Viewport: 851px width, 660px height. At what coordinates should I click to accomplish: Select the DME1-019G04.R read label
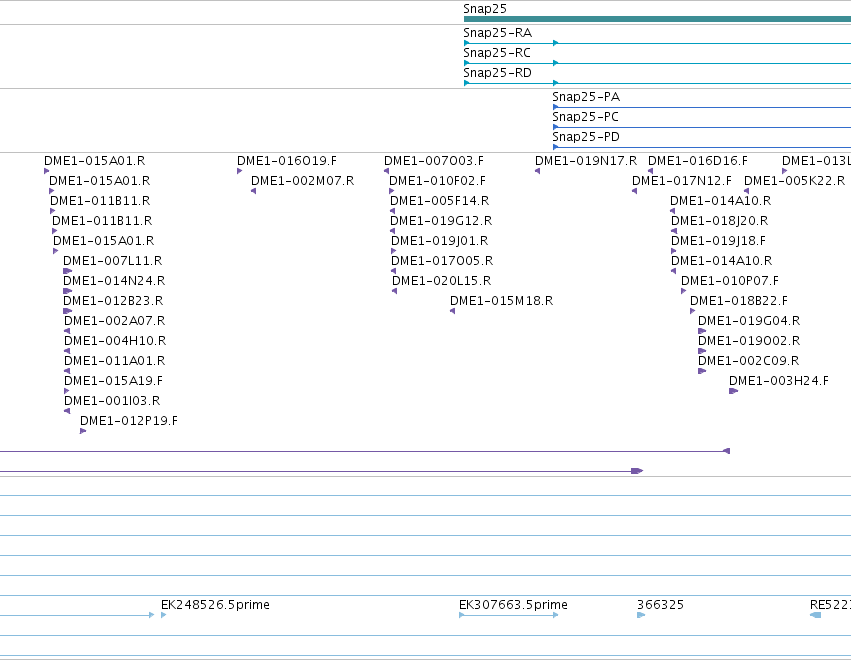(749, 321)
